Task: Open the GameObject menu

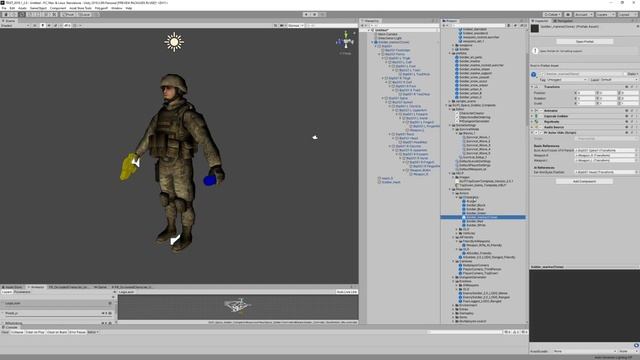Action: [38, 8]
